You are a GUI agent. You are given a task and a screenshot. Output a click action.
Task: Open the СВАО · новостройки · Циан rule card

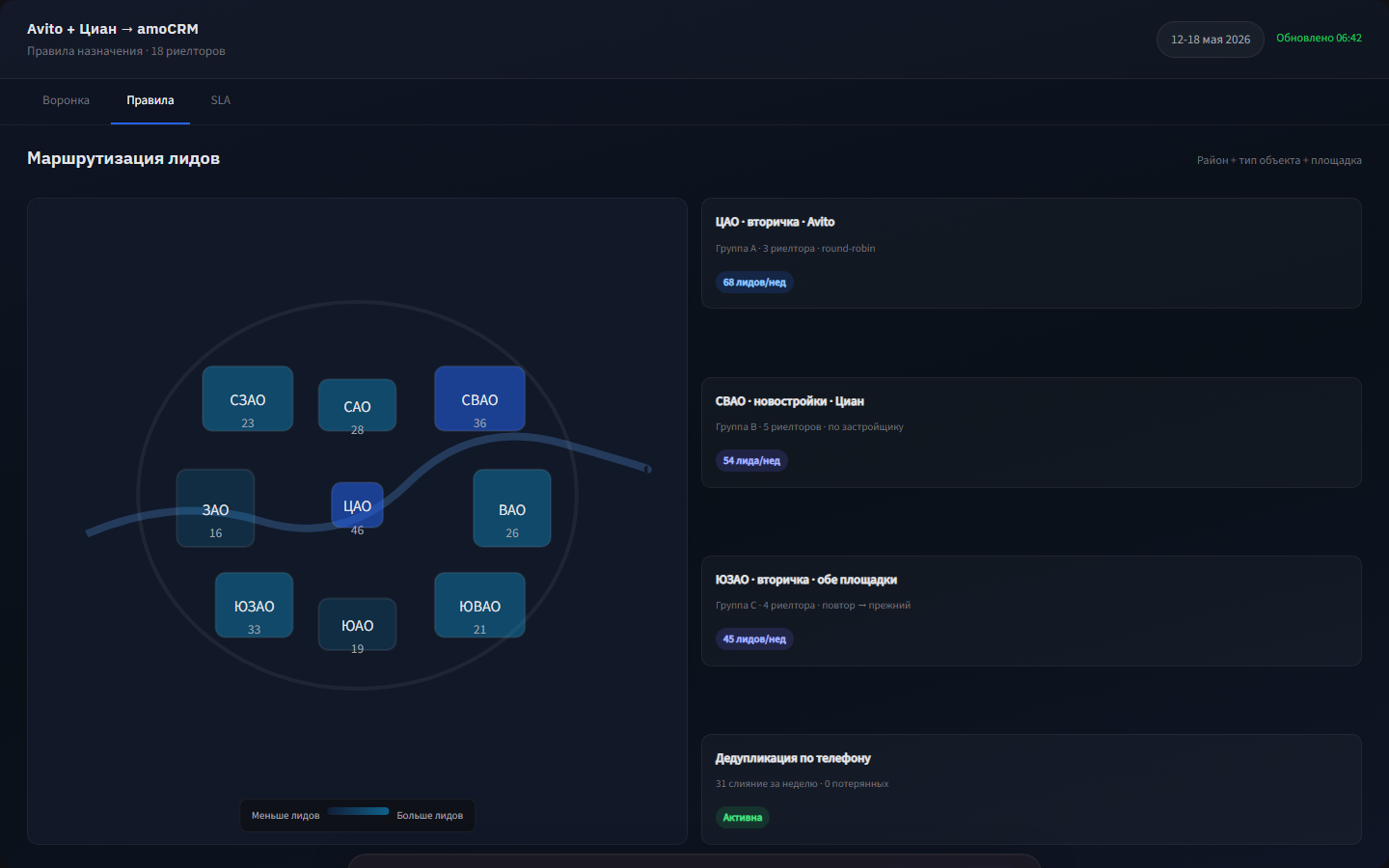pyautogui.click(x=1031, y=432)
